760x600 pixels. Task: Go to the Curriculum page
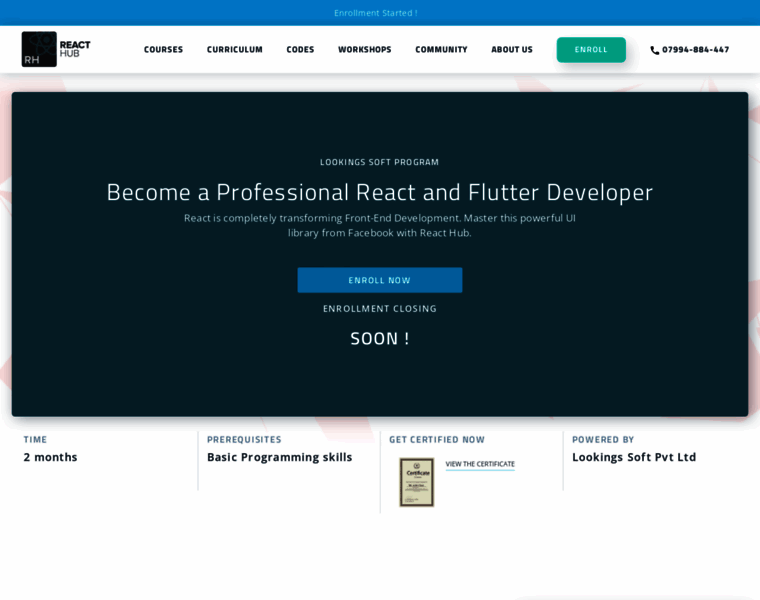[x=235, y=49]
